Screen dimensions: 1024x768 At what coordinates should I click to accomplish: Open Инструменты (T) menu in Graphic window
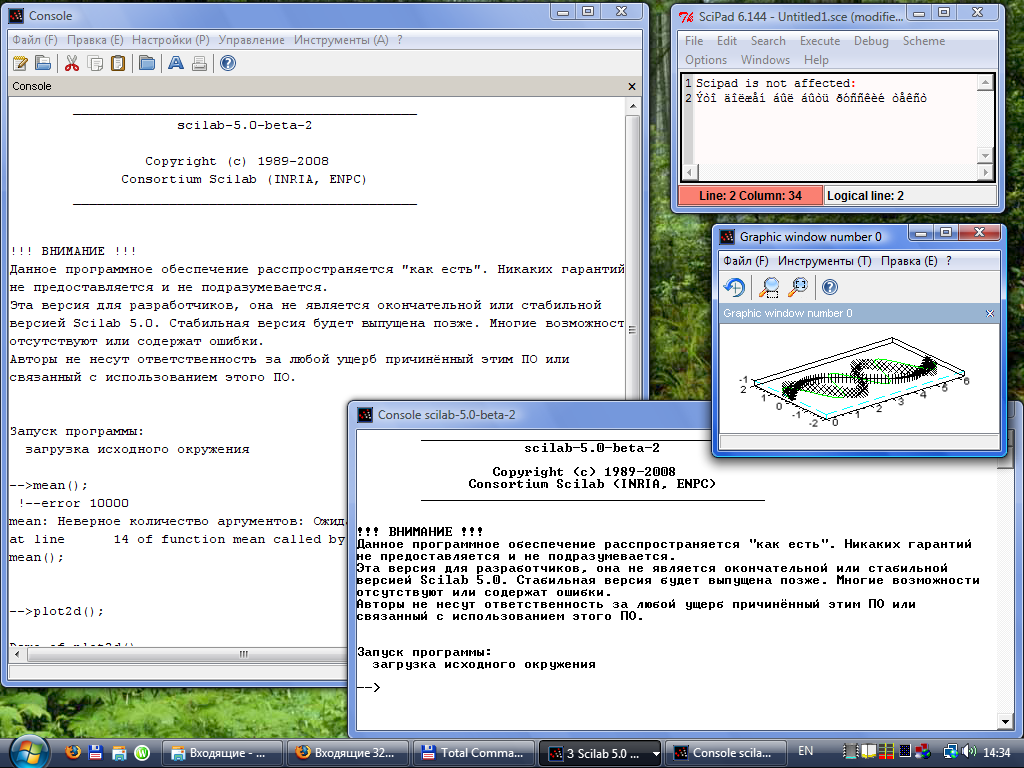pos(825,261)
